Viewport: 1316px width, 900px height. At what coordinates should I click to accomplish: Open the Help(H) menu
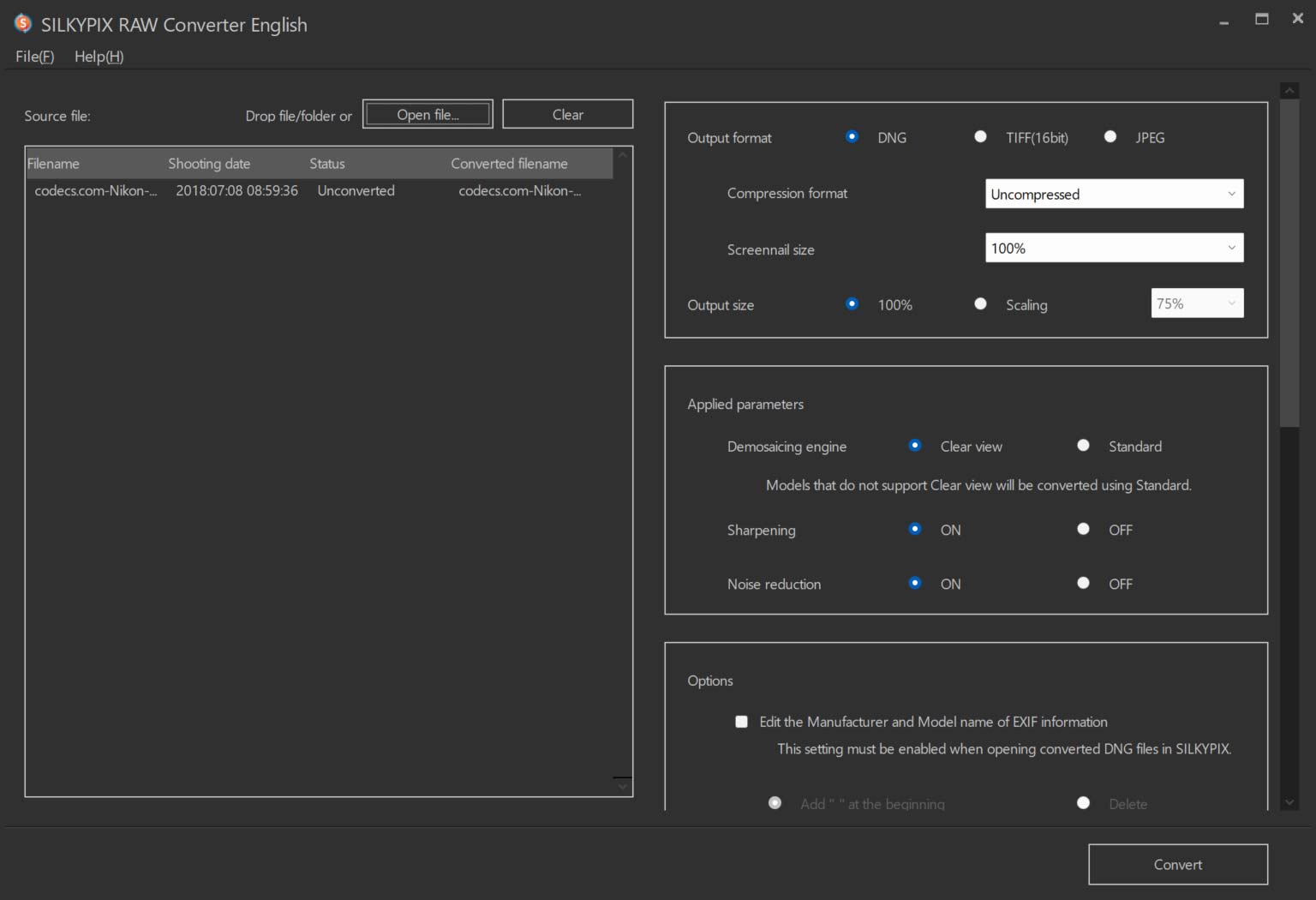click(99, 57)
